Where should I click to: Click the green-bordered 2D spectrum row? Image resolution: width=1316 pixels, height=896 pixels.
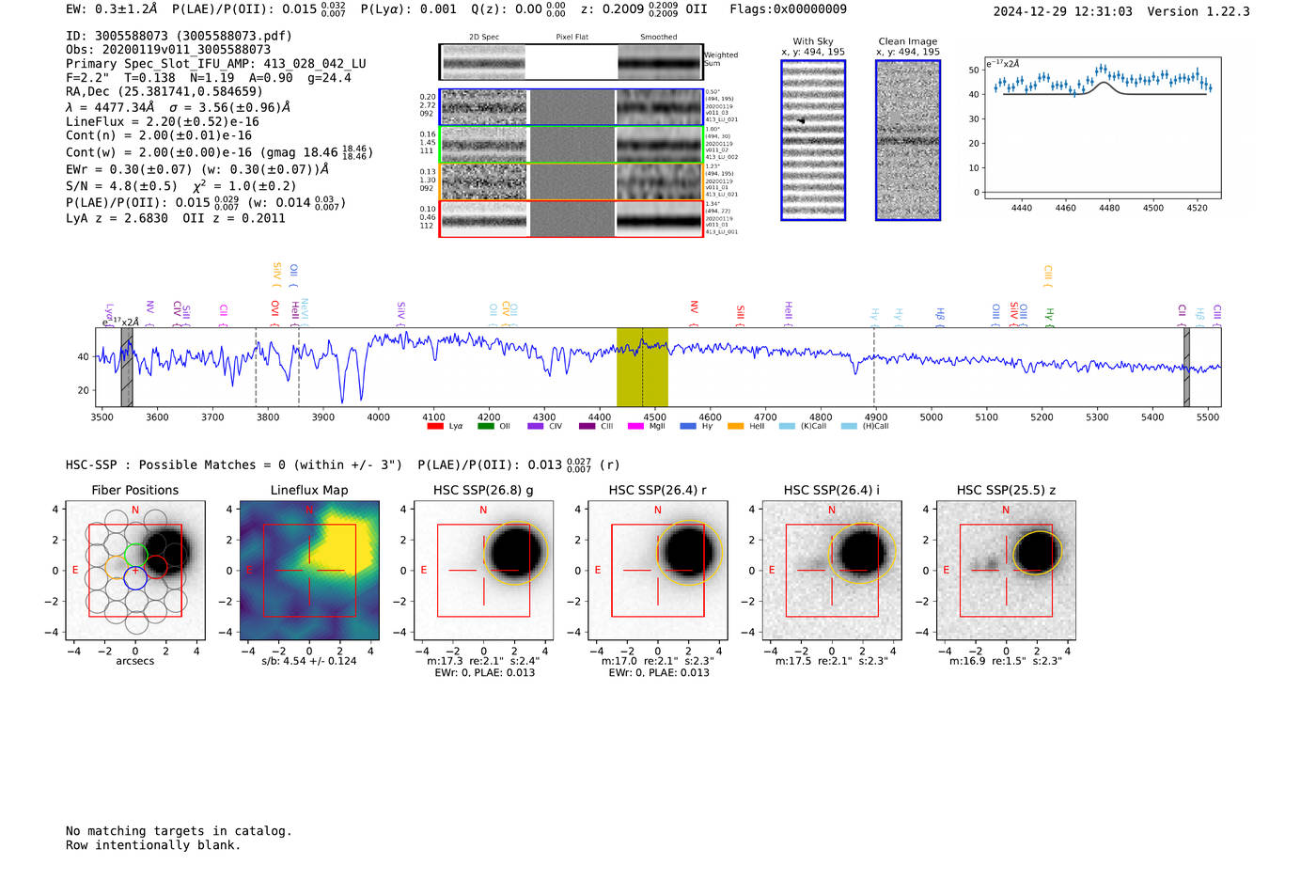coord(572,145)
